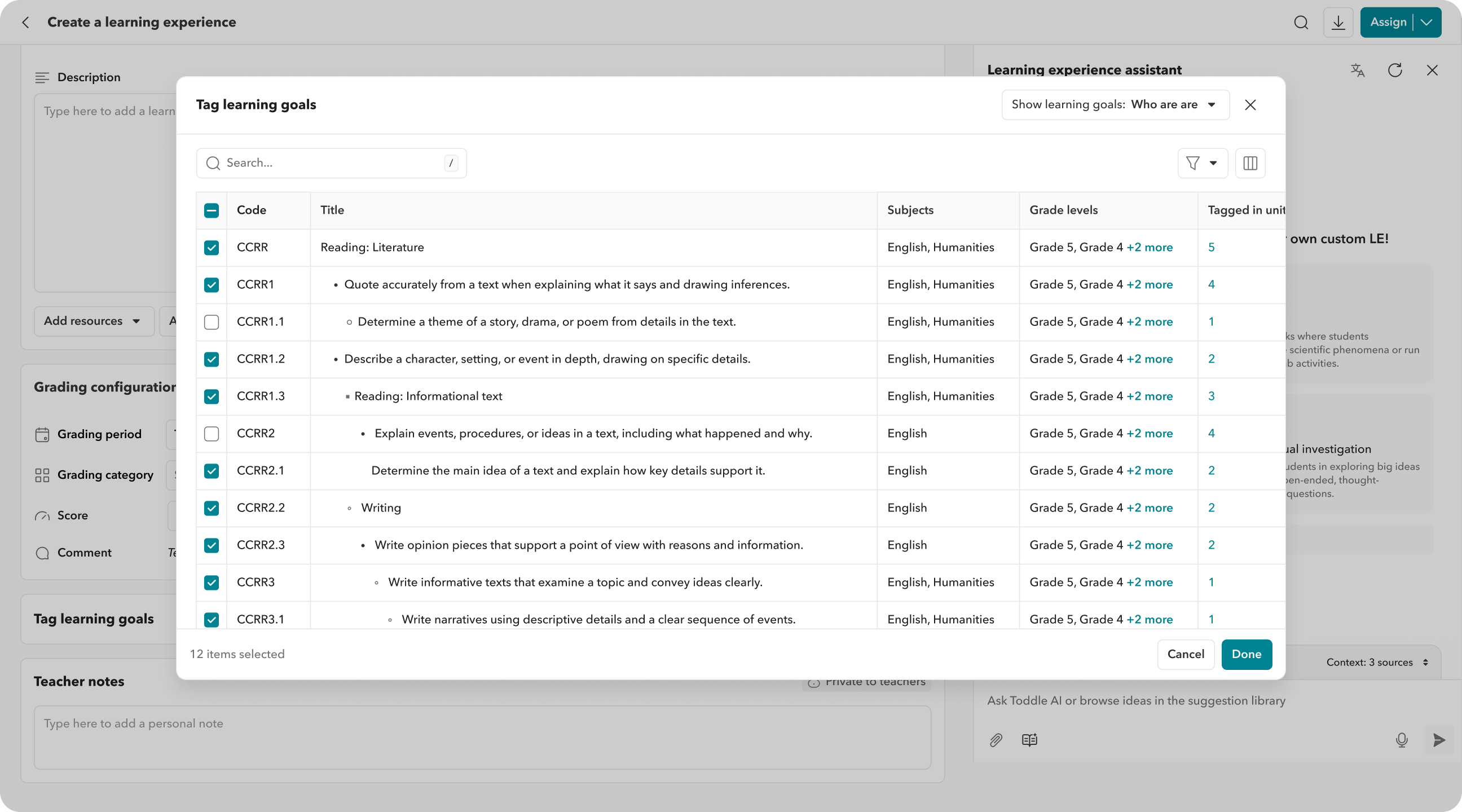
Task: Click the send message arrow icon
Action: click(1438, 739)
